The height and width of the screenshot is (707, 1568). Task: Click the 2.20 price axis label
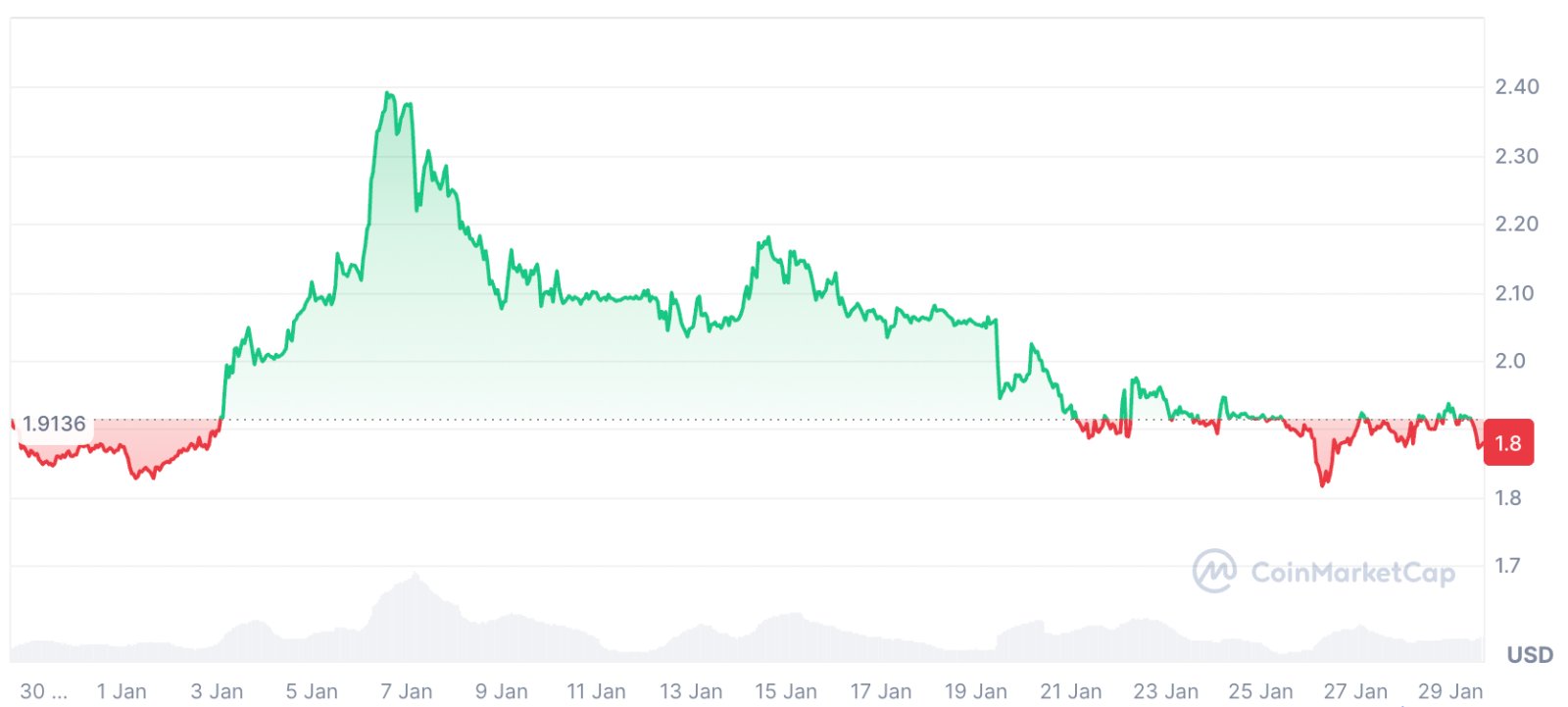1516,224
